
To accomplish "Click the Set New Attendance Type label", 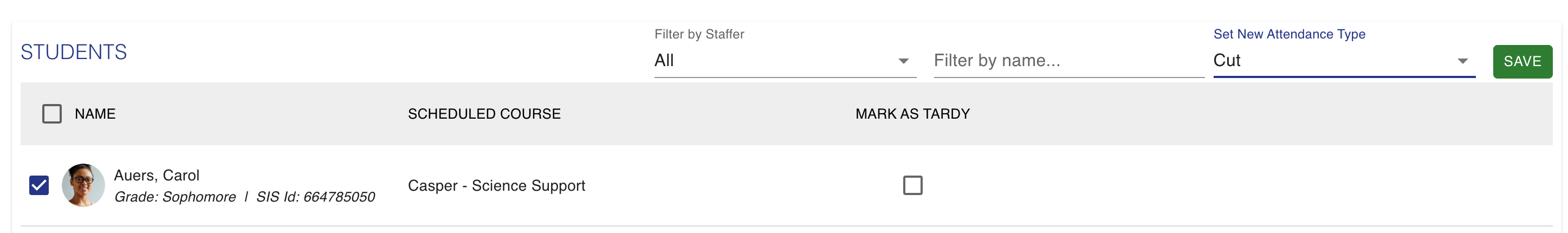I will (x=1289, y=34).
